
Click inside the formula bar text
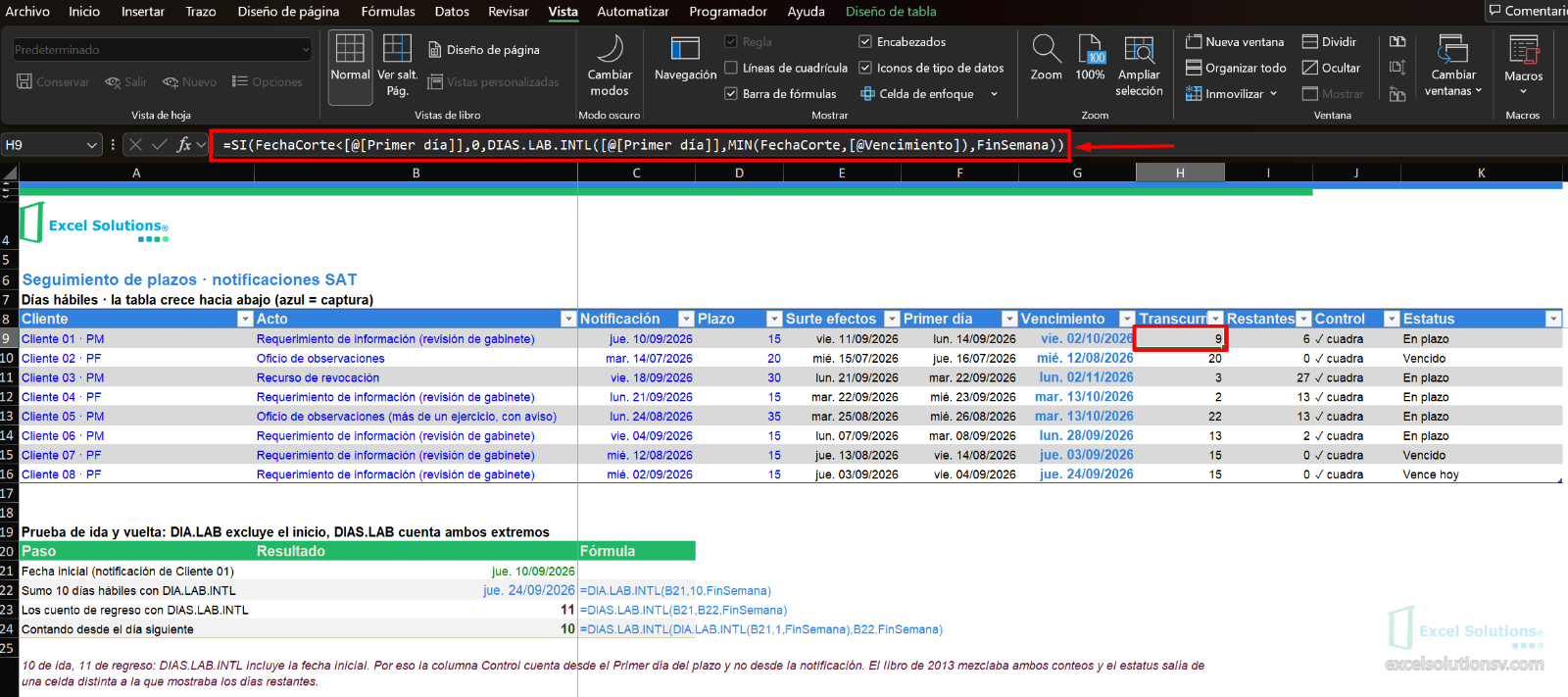(x=643, y=145)
